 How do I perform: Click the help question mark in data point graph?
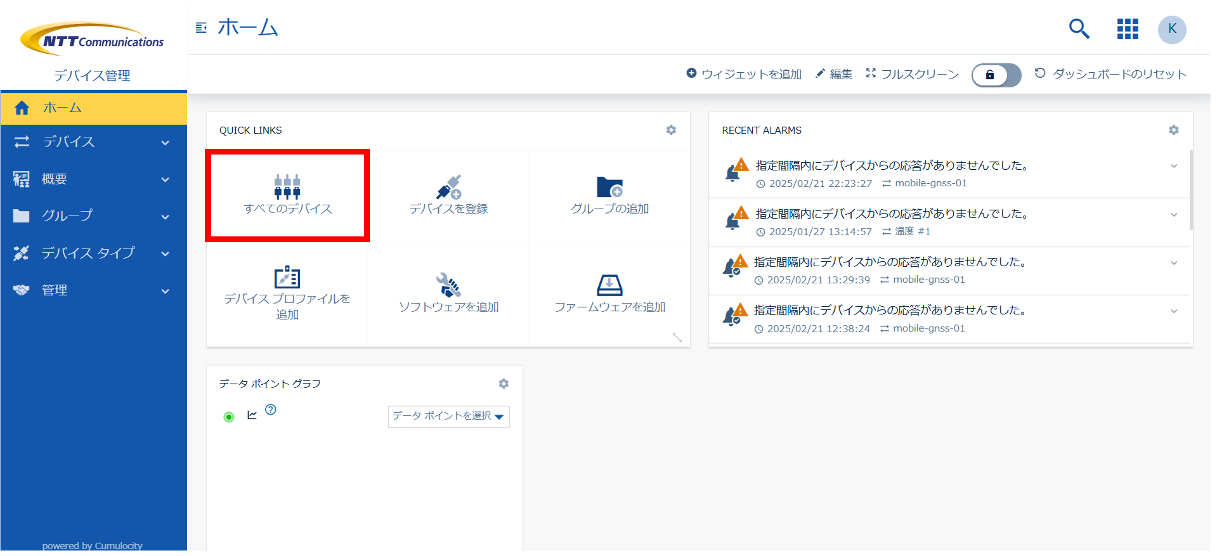tap(270, 410)
